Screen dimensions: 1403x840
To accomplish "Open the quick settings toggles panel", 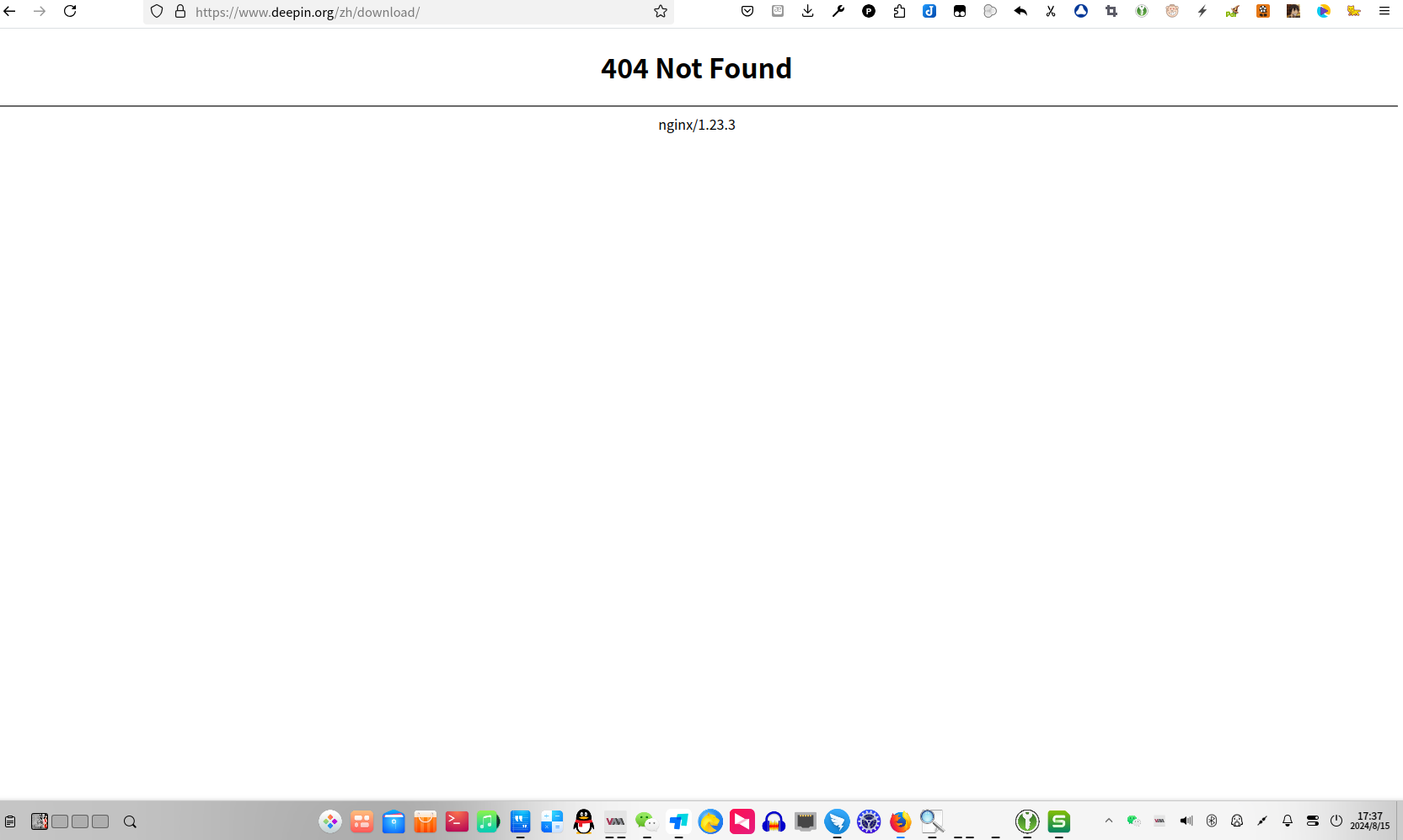I will click(x=1313, y=821).
